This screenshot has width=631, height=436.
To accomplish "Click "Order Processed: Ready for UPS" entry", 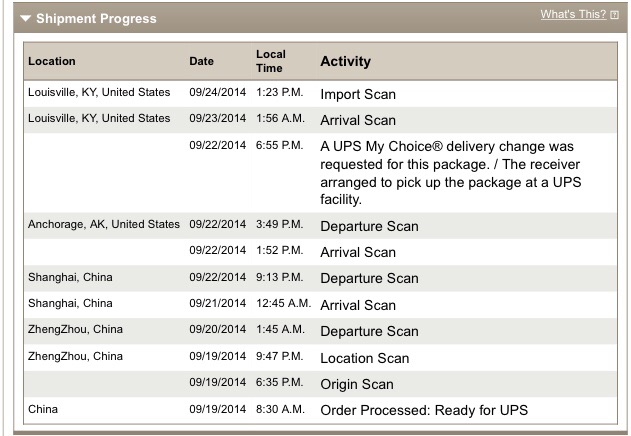I will pos(423,410).
